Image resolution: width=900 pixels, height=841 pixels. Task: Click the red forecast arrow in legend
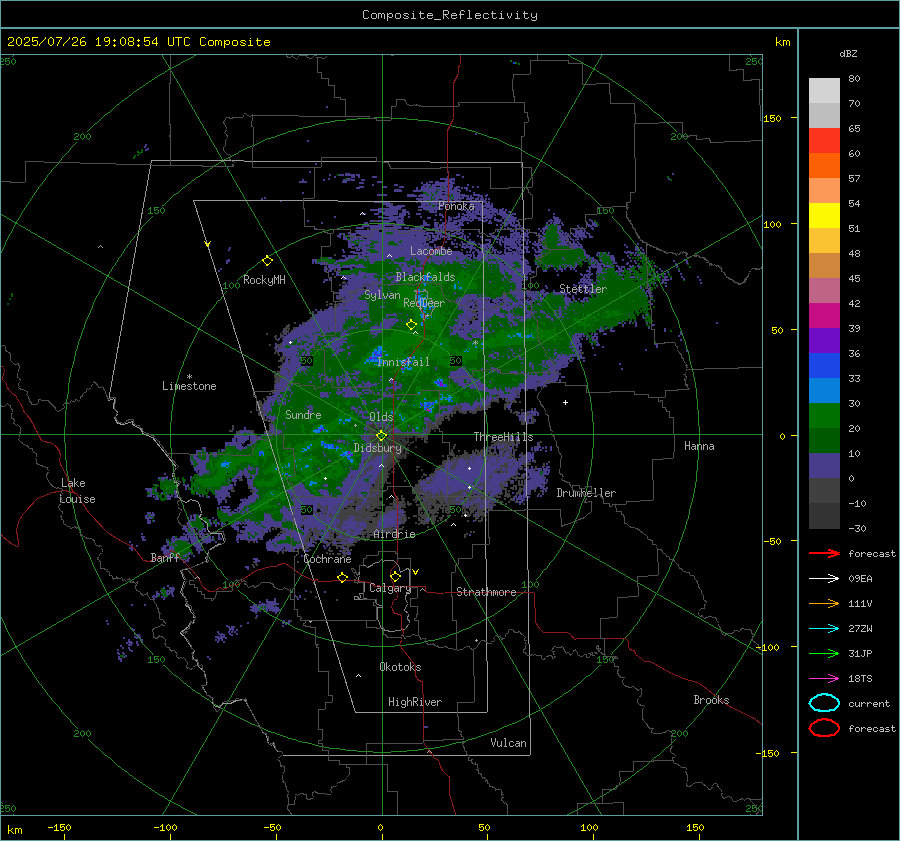[824, 553]
